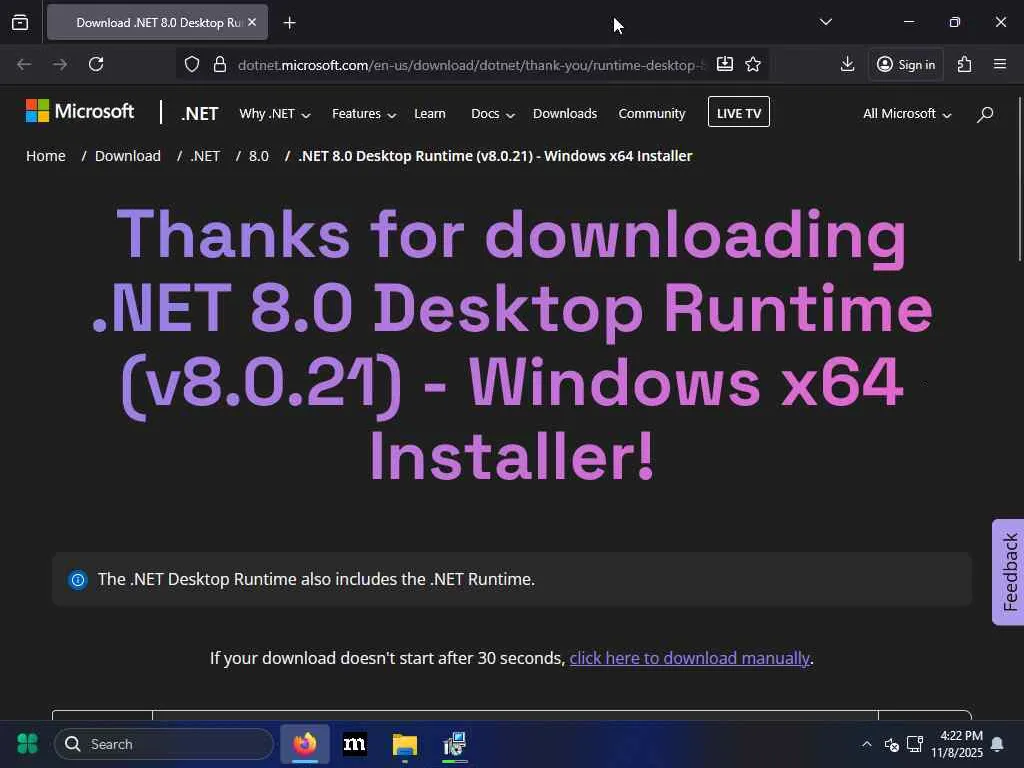Open a new browser tab
This screenshot has height=768, width=1024.
coord(290,23)
